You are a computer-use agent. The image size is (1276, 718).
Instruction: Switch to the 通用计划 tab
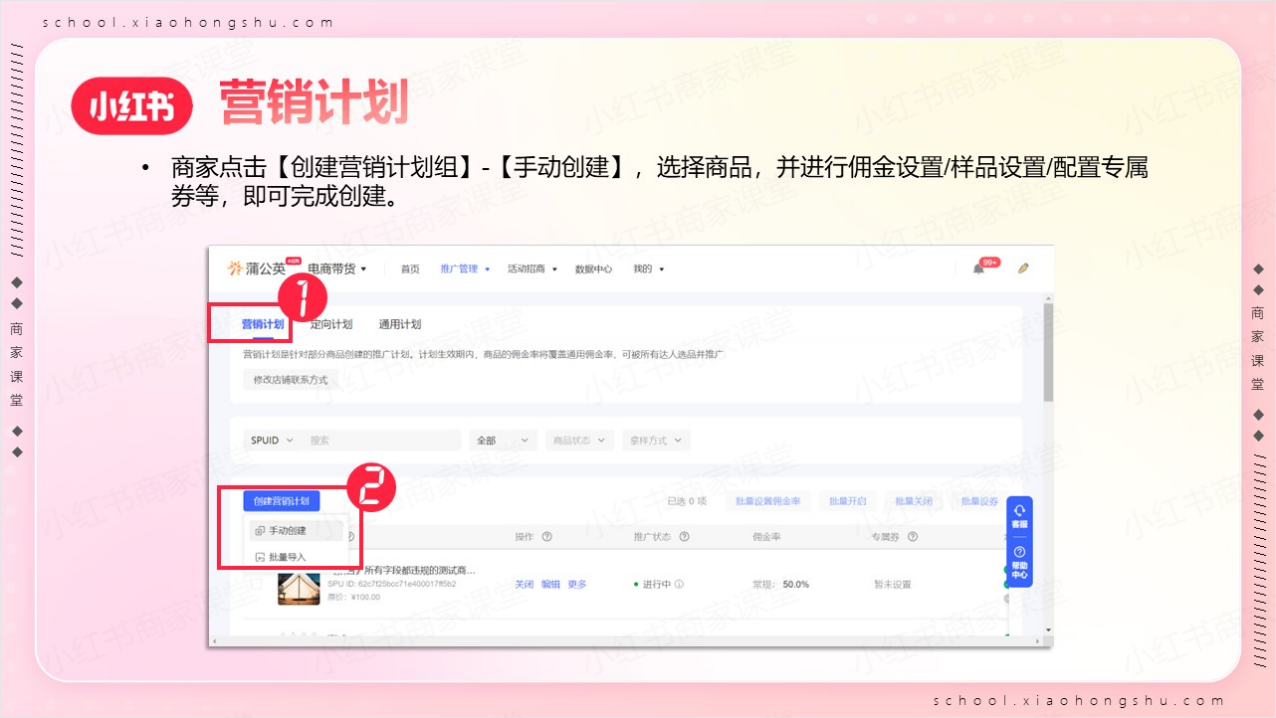click(x=400, y=324)
